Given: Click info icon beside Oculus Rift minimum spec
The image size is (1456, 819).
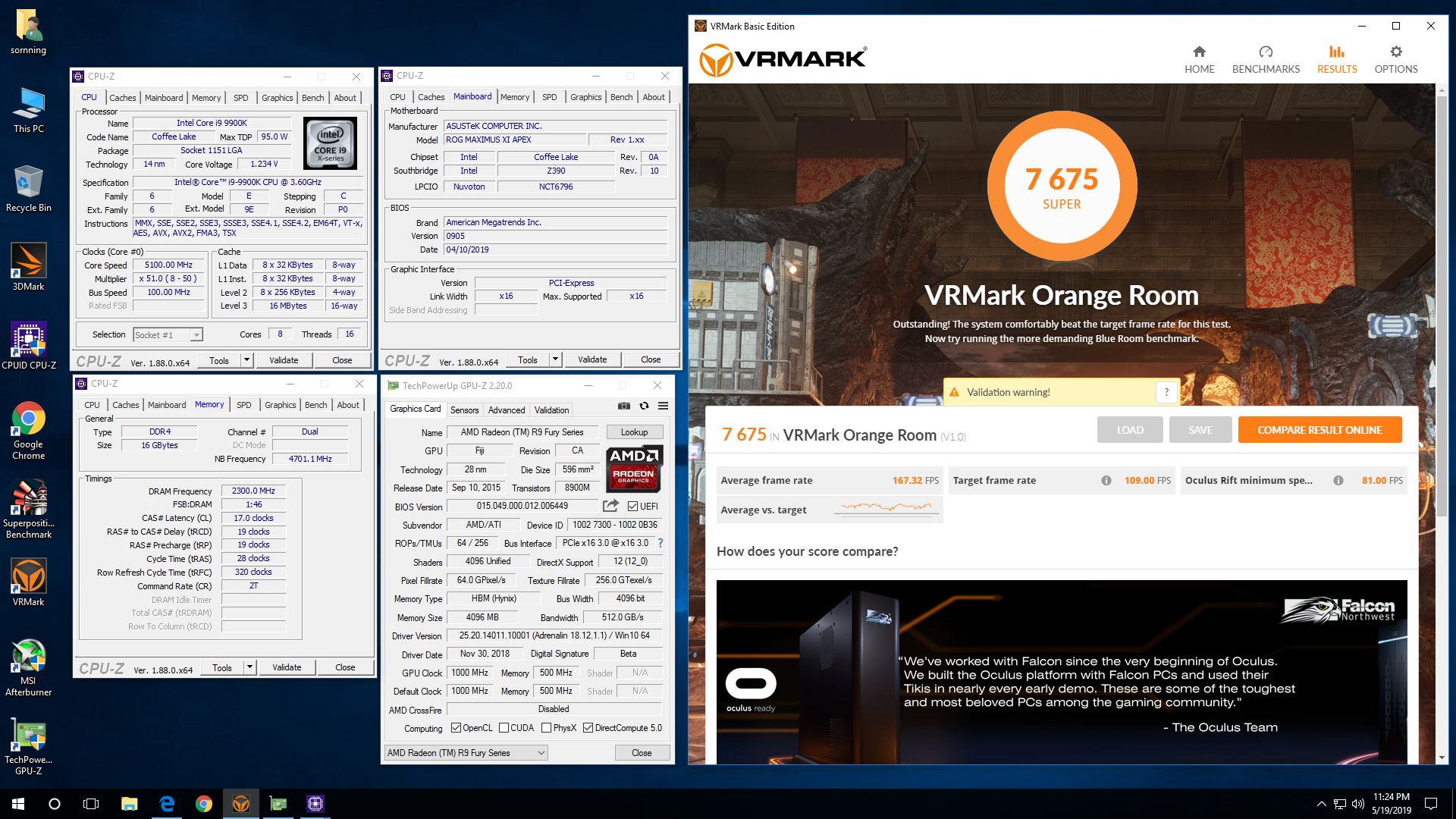Looking at the screenshot, I should point(1338,481).
